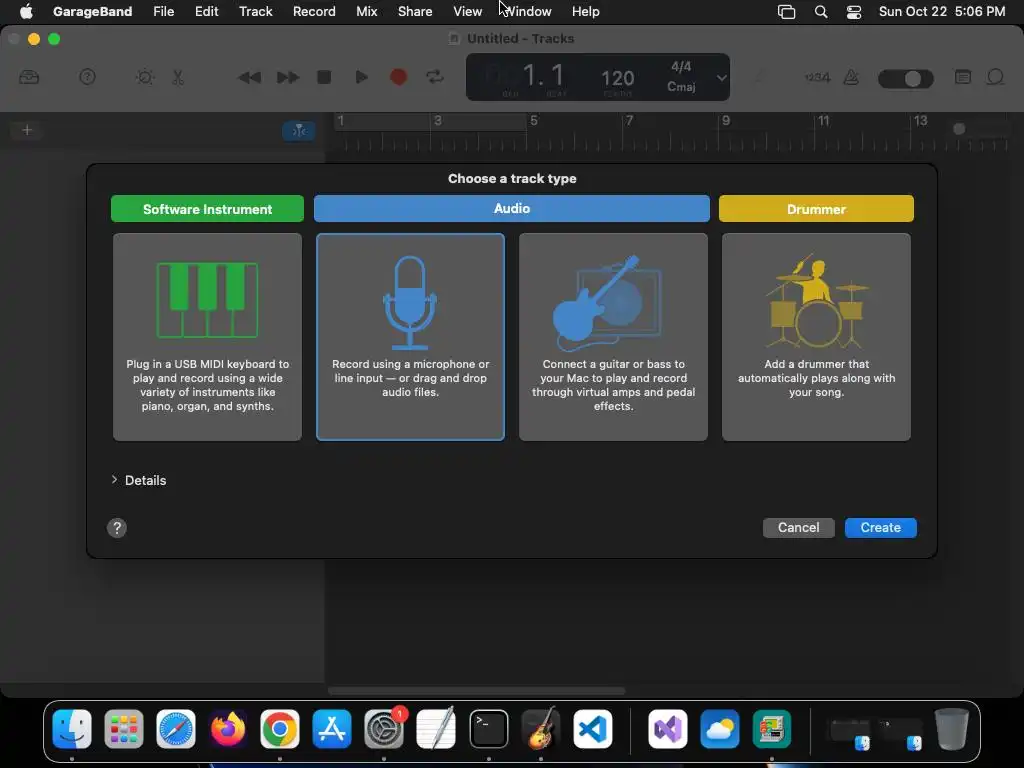This screenshot has width=1024, height=768.
Task: Open the LCD display mode dropdown arrow
Action: (721, 78)
